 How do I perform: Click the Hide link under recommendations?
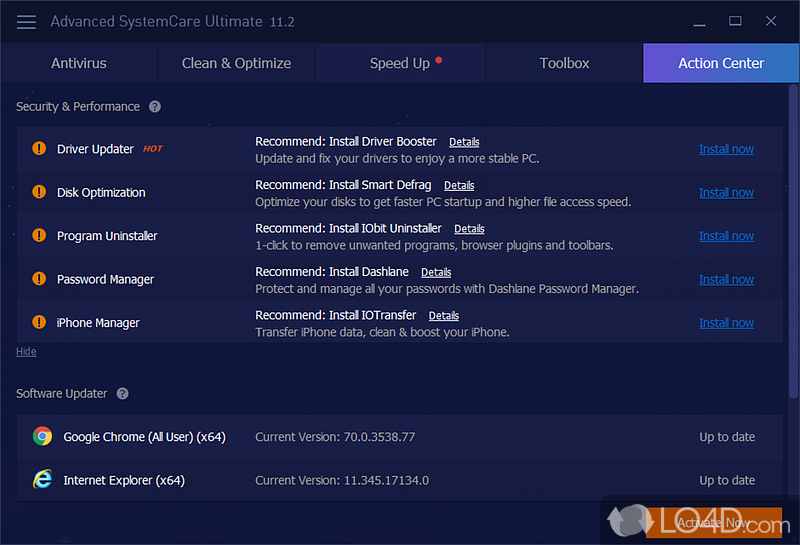pos(26,352)
